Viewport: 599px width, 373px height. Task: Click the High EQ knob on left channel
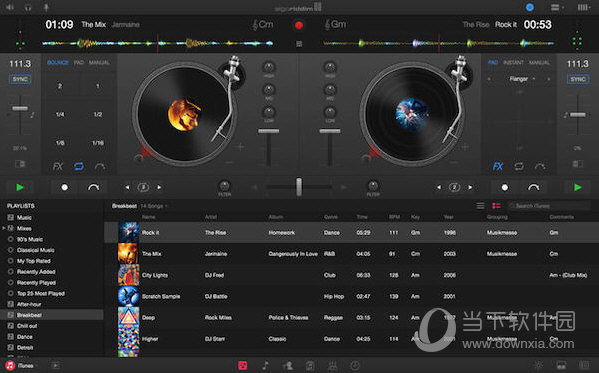click(x=269, y=68)
